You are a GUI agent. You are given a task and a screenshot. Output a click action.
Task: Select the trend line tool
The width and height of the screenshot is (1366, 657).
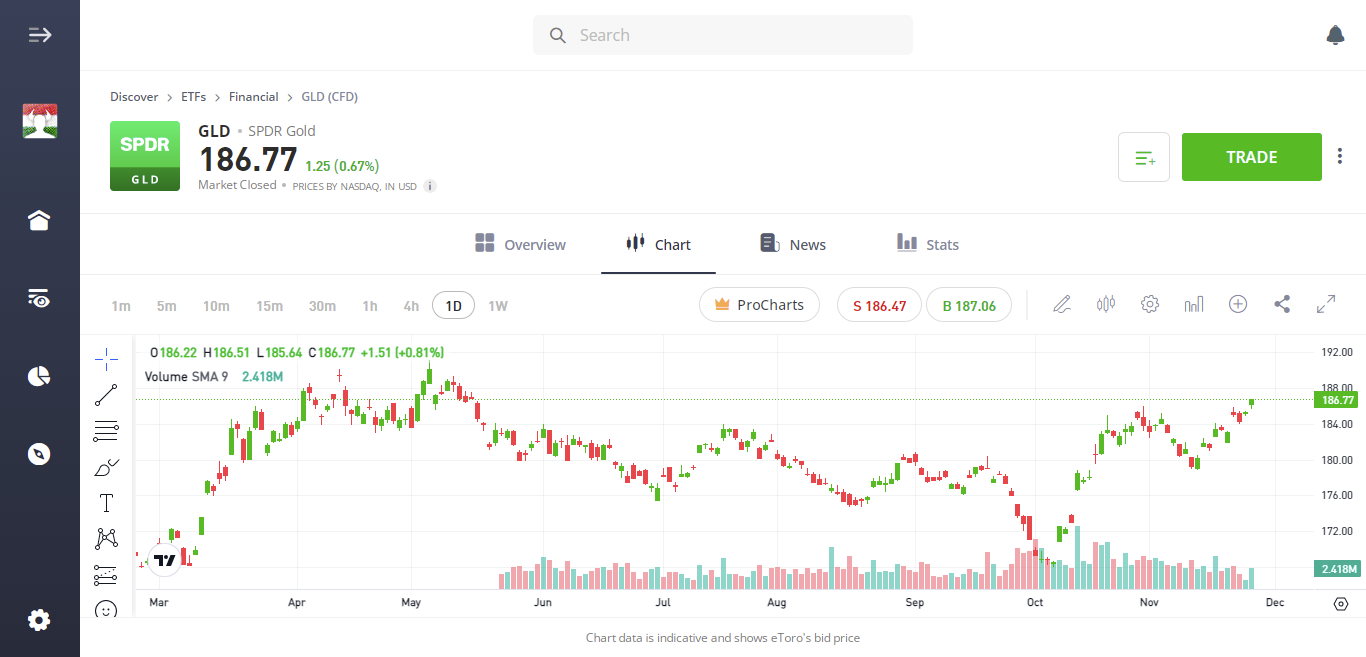106,394
